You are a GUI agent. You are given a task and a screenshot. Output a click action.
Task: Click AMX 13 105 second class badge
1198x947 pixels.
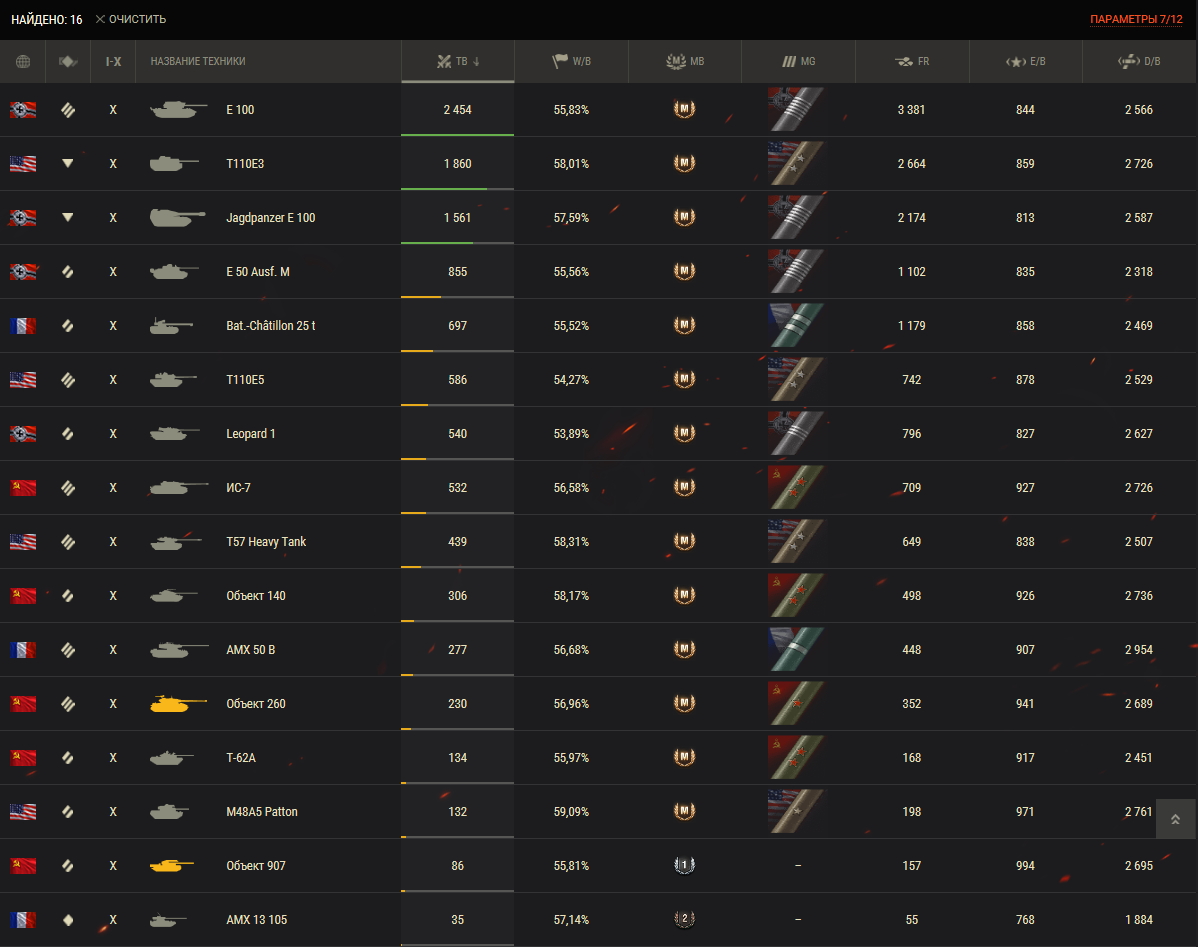(x=685, y=919)
